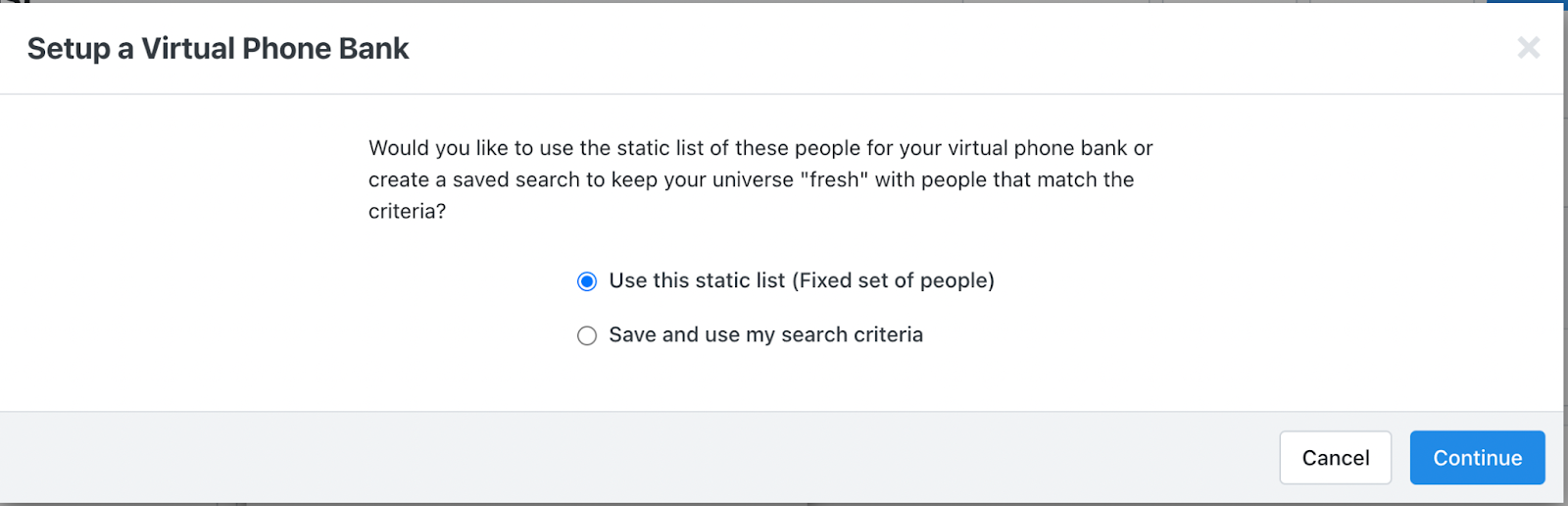Screen dimensions: 1568x506
Task: Click the quoted word "fresh" in the description
Action: coord(834,179)
